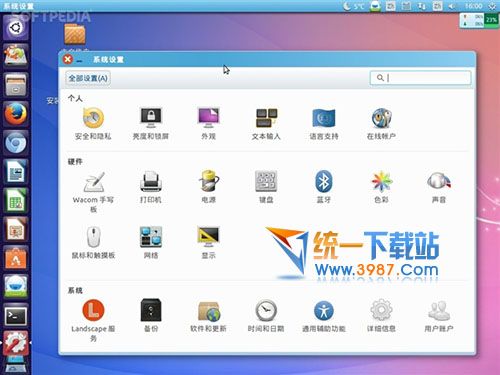Click the System Settings dock icon
Viewport: 500px width, 375px height.
tap(16, 343)
